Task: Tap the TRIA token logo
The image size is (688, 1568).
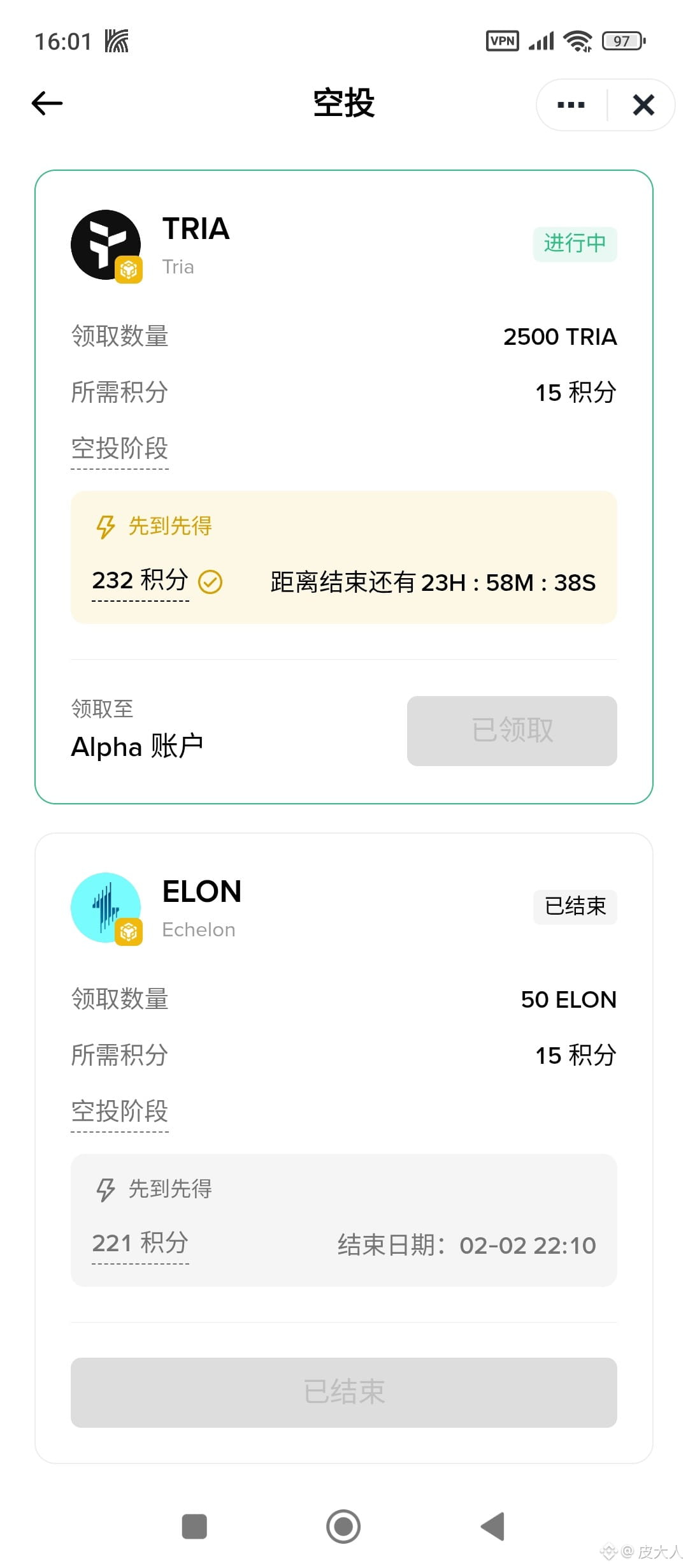Action: [106, 245]
